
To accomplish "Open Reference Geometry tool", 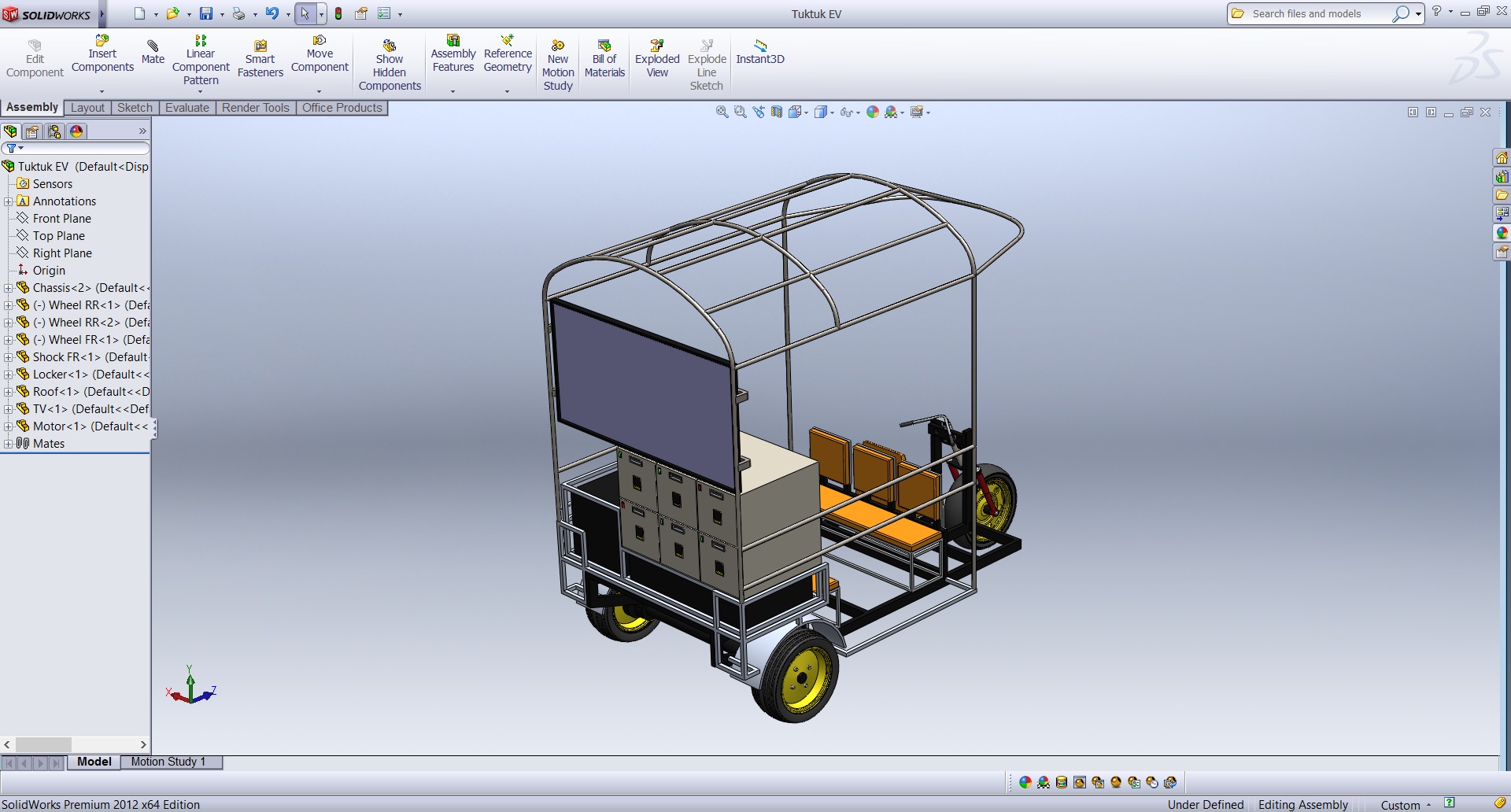I will (x=508, y=54).
